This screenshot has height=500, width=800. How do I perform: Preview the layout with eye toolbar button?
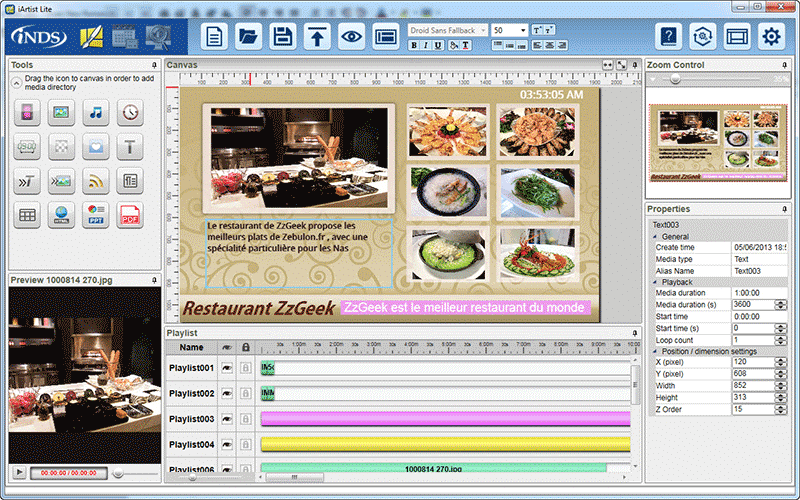(x=352, y=37)
